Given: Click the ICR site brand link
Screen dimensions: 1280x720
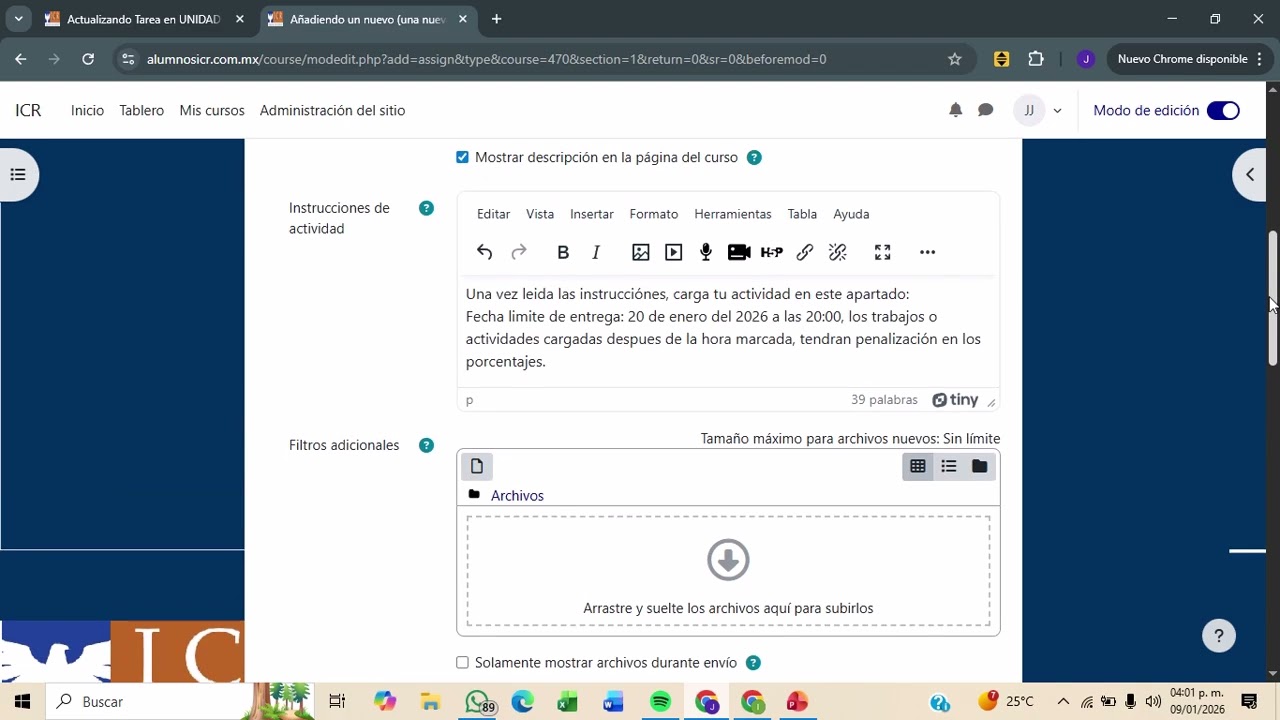Looking at the screenshot, I should 28,110.
